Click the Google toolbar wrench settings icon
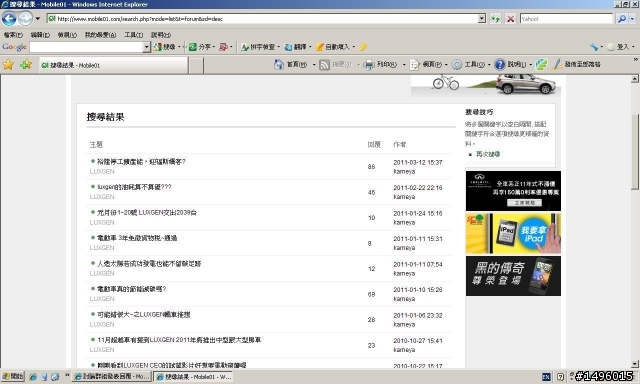 pos(594,47)
